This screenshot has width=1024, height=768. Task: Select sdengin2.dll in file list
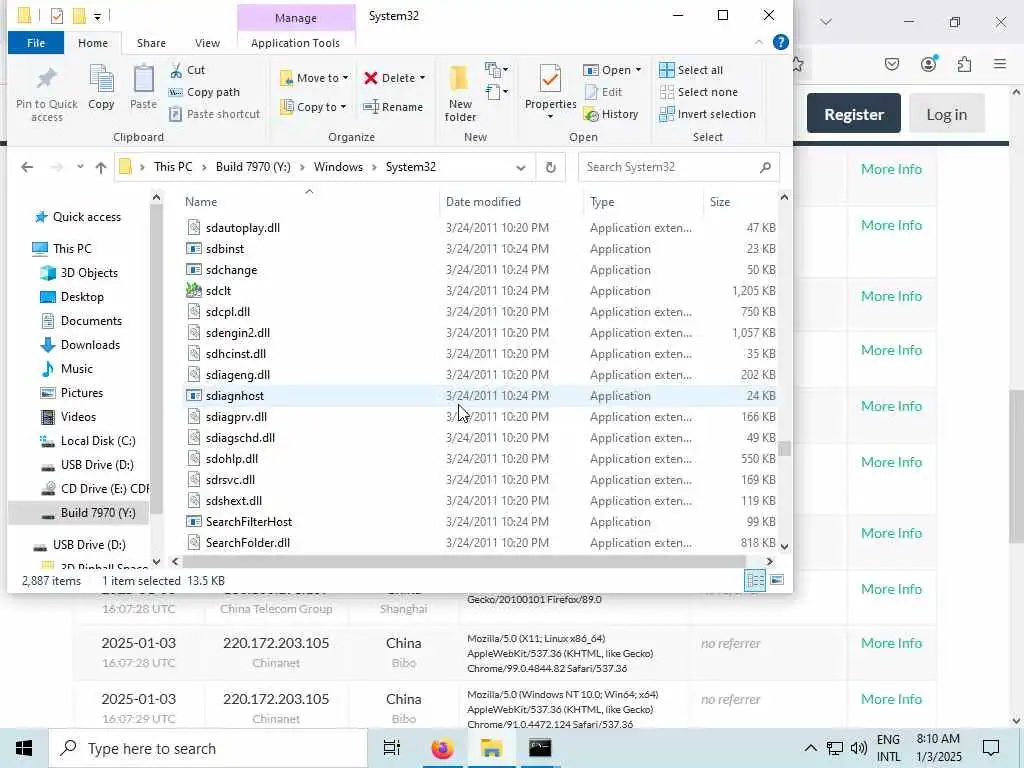480,333
